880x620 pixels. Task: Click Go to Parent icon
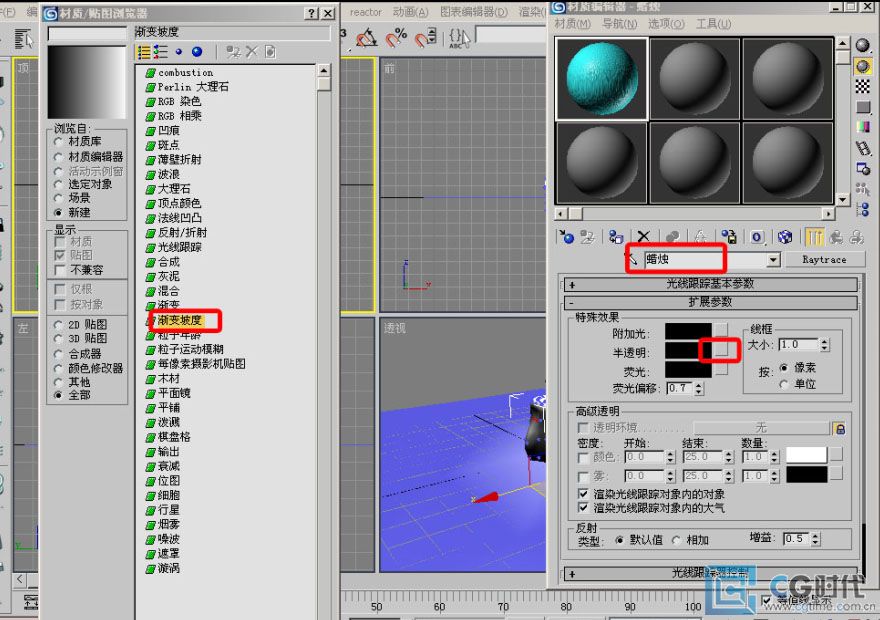[x=836, y=237]
